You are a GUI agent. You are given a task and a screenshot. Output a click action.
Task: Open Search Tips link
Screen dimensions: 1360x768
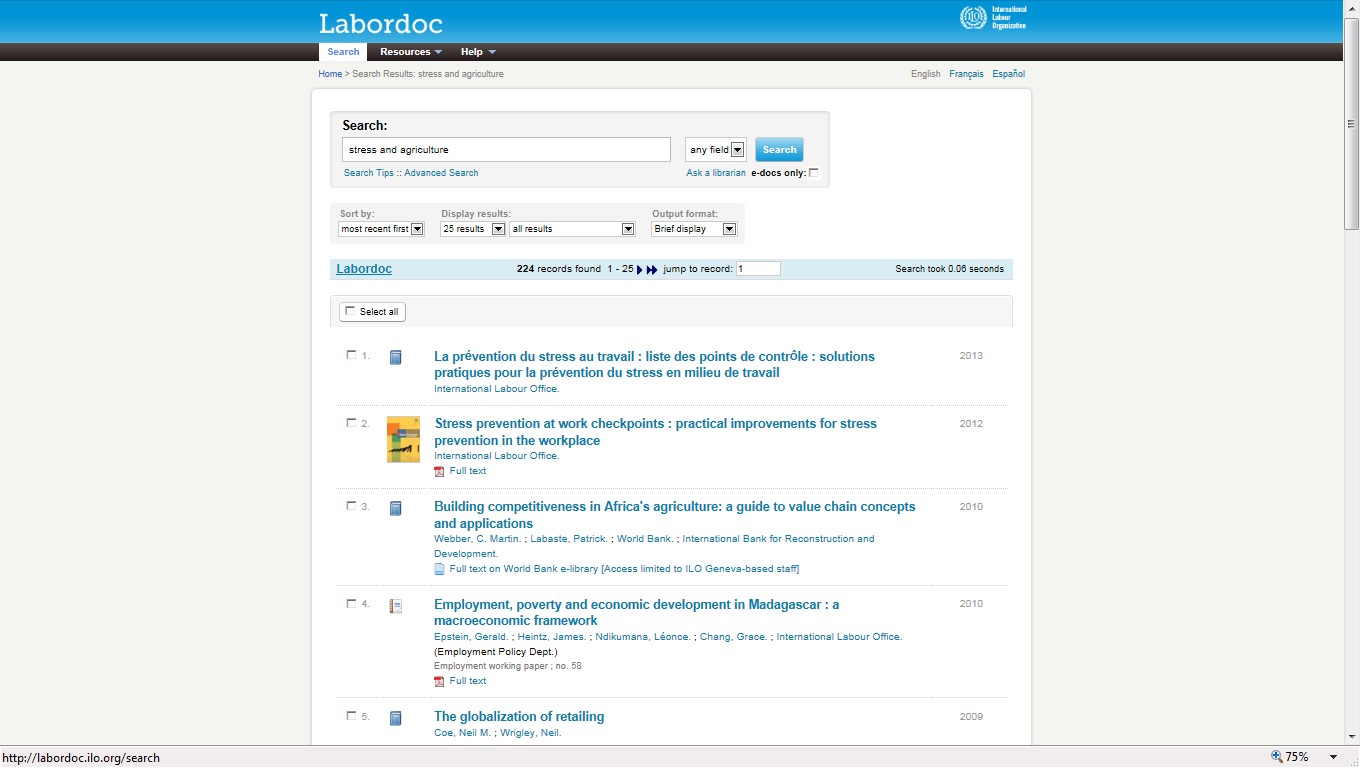[x=369, y=173]
